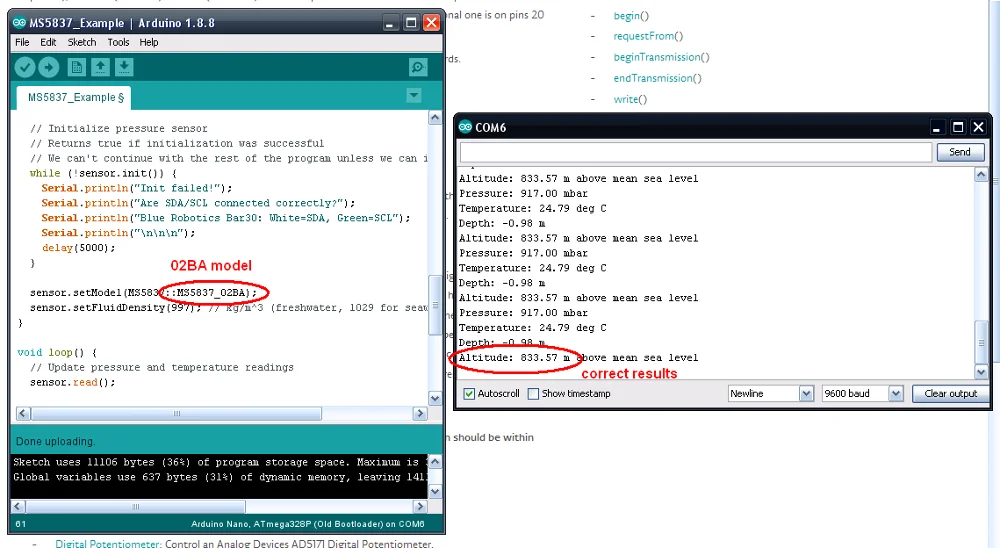
Task: Click the endTransmission() link
Action: 658,78
